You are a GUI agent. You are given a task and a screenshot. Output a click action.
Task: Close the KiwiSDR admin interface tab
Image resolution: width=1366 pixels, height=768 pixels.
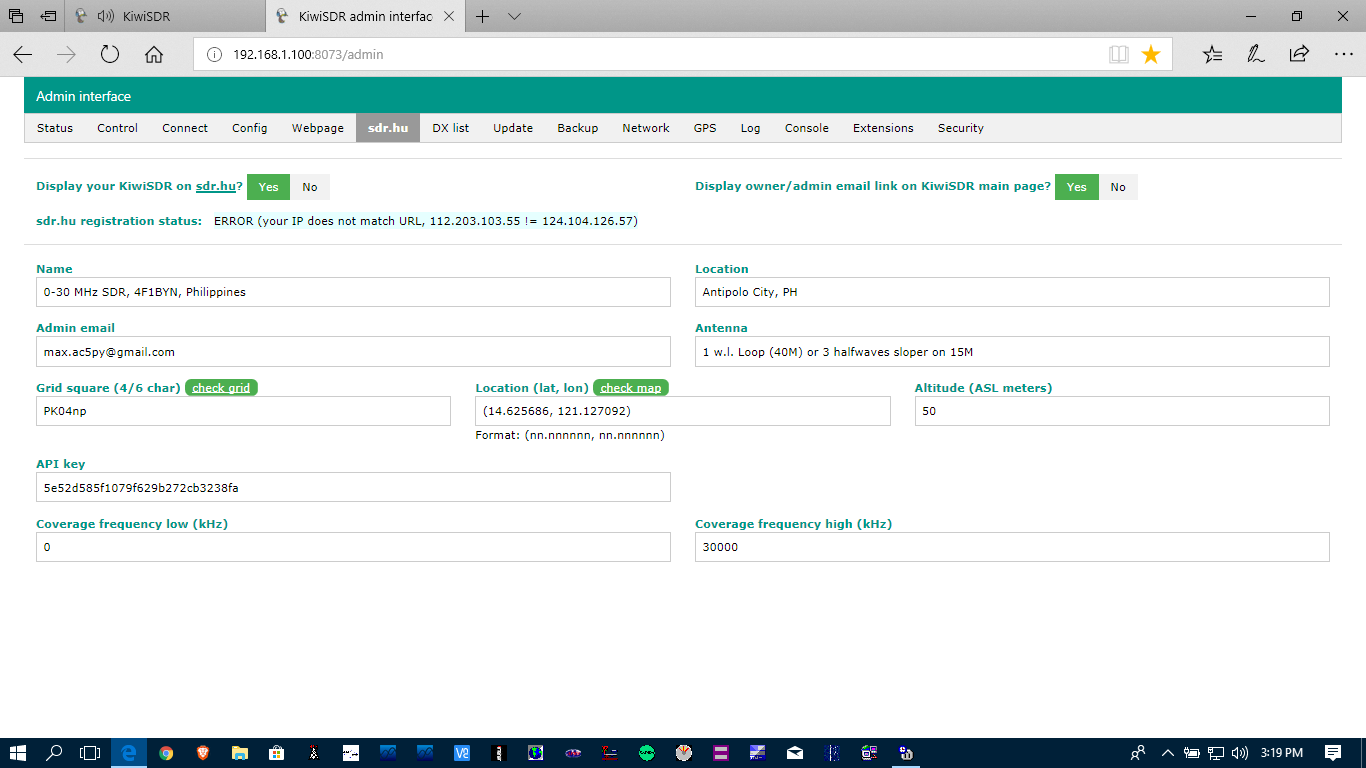[449, 16]
